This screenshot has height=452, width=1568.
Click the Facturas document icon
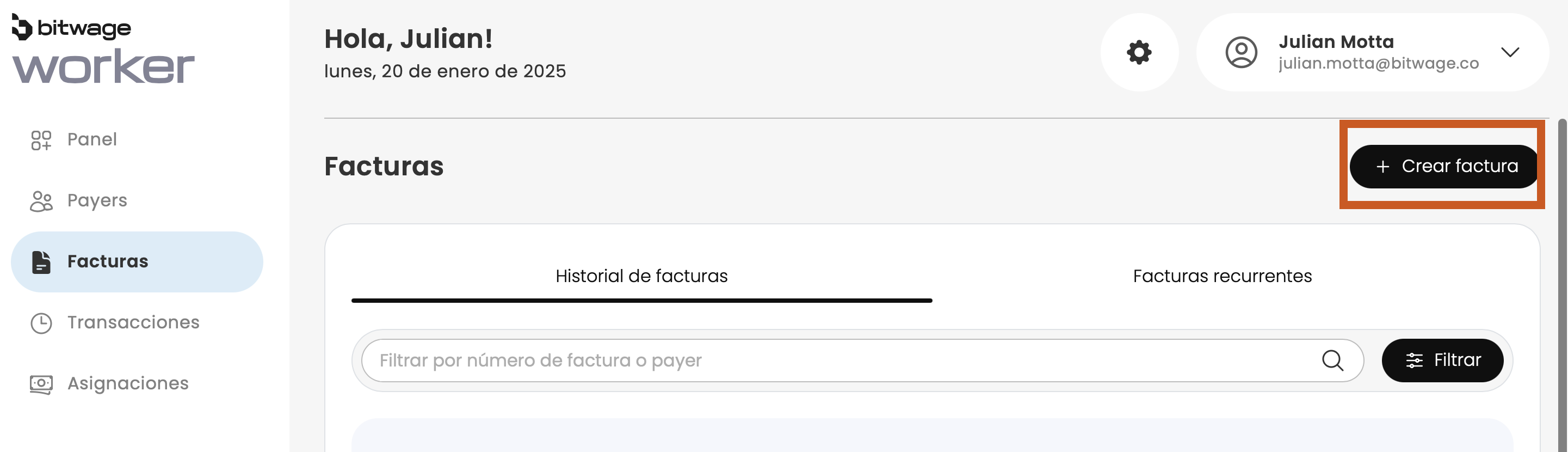coord(41,262)
